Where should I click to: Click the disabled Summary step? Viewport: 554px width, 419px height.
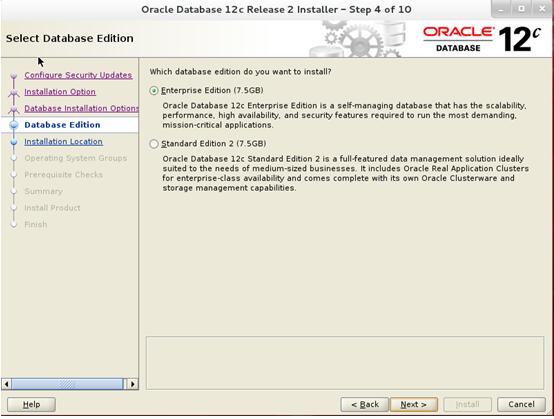[43, 191]
